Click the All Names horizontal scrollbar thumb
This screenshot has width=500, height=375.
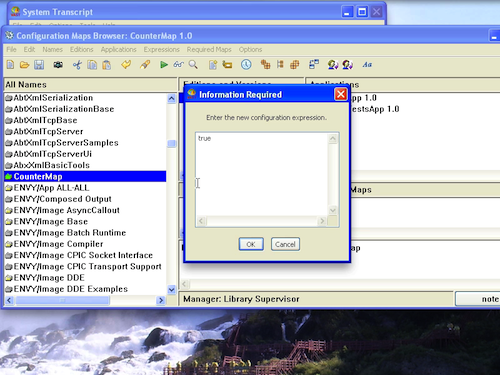click(x=62, y=300)
